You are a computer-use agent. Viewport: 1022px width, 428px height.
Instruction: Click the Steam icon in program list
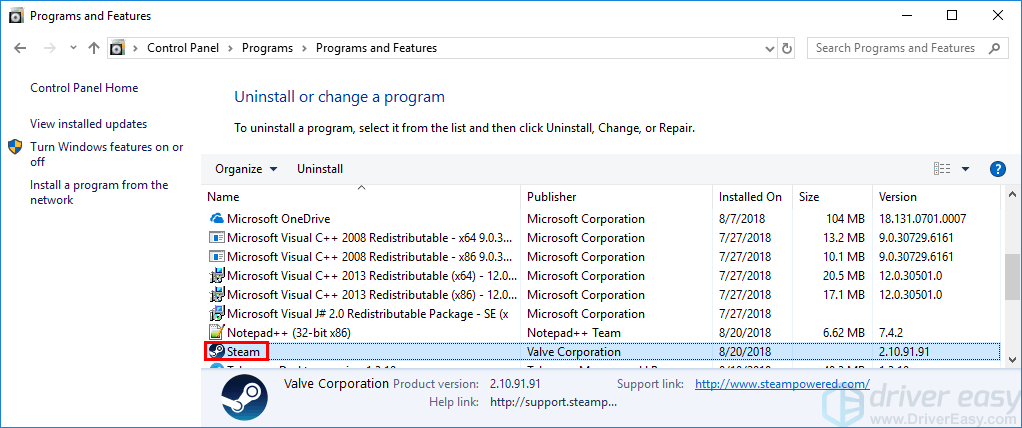point(217,351)
